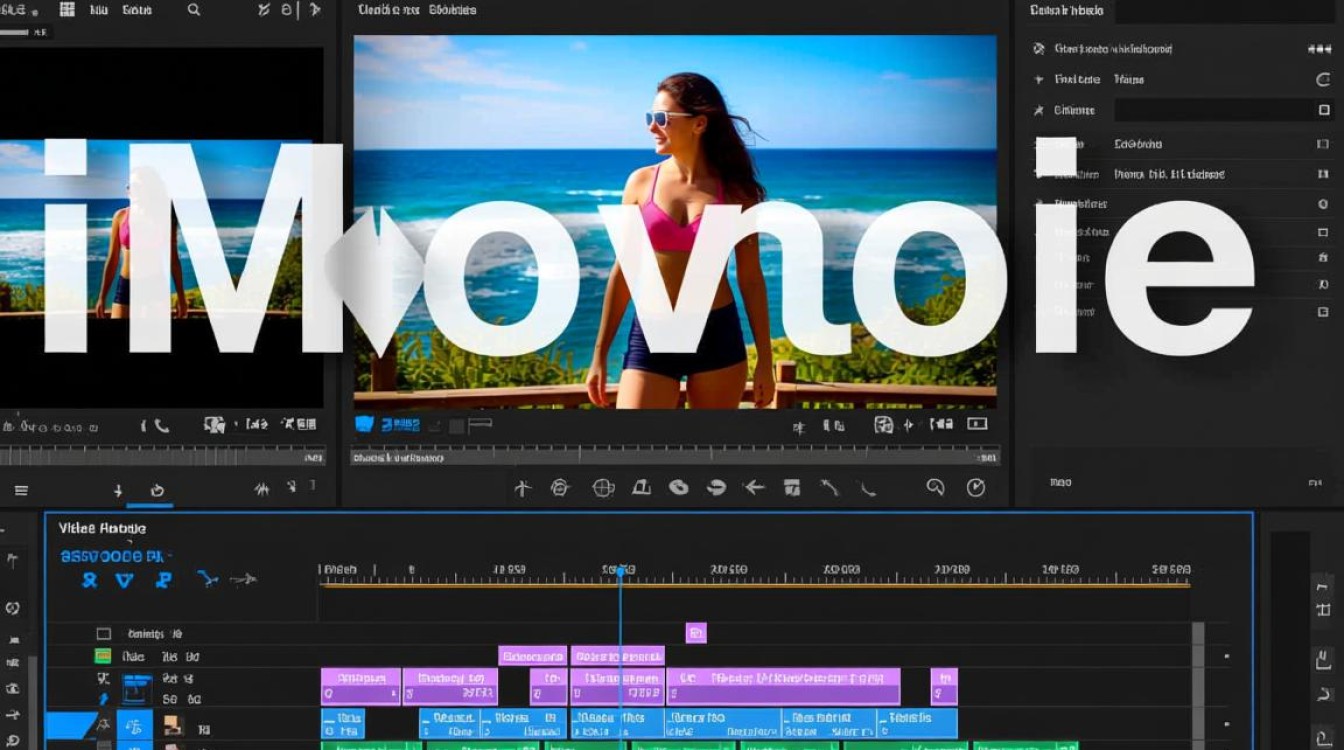Select the first purple clip on the purple track
Viewport: 1344px width, 750px height.
[361, 686]
